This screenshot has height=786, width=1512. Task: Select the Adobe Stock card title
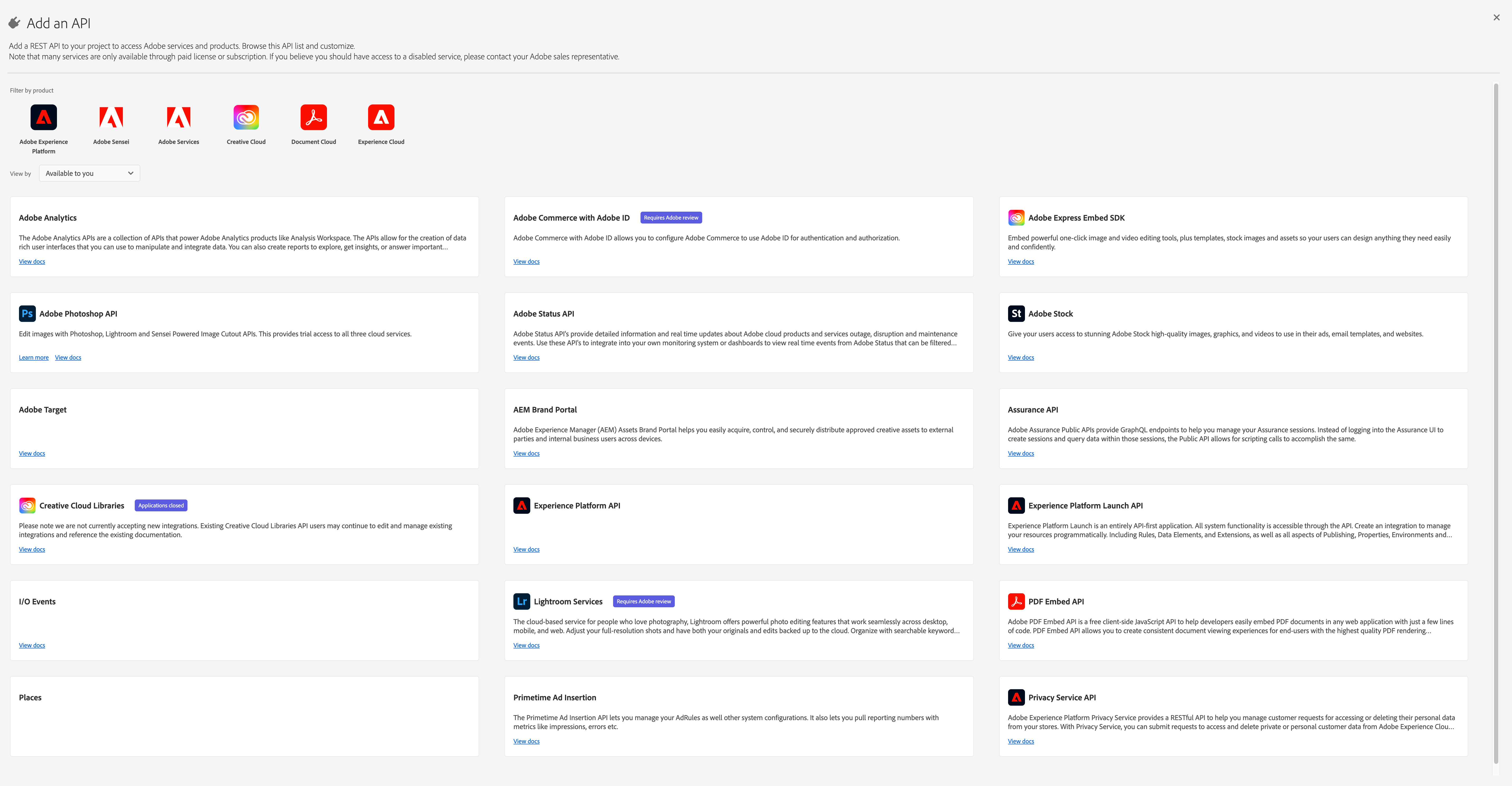1050,314
